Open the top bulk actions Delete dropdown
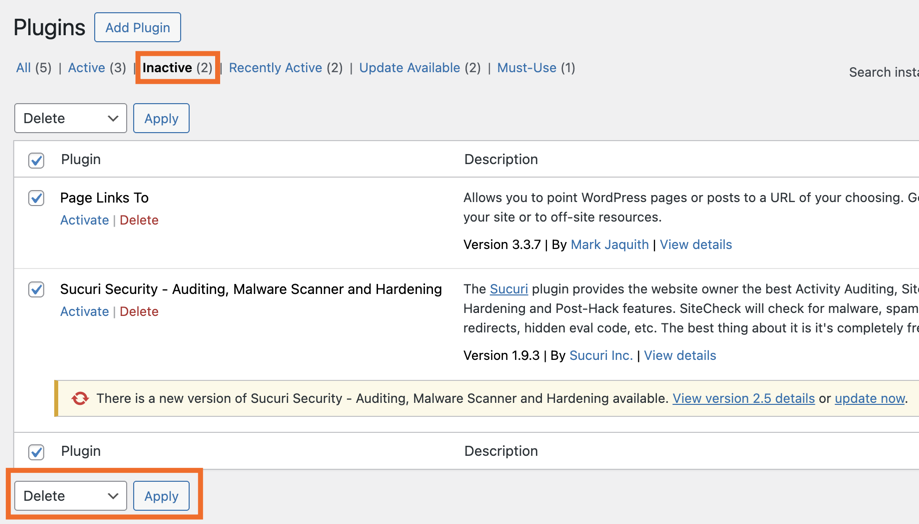This screenshot has height=524, width=919. (70, 118)
